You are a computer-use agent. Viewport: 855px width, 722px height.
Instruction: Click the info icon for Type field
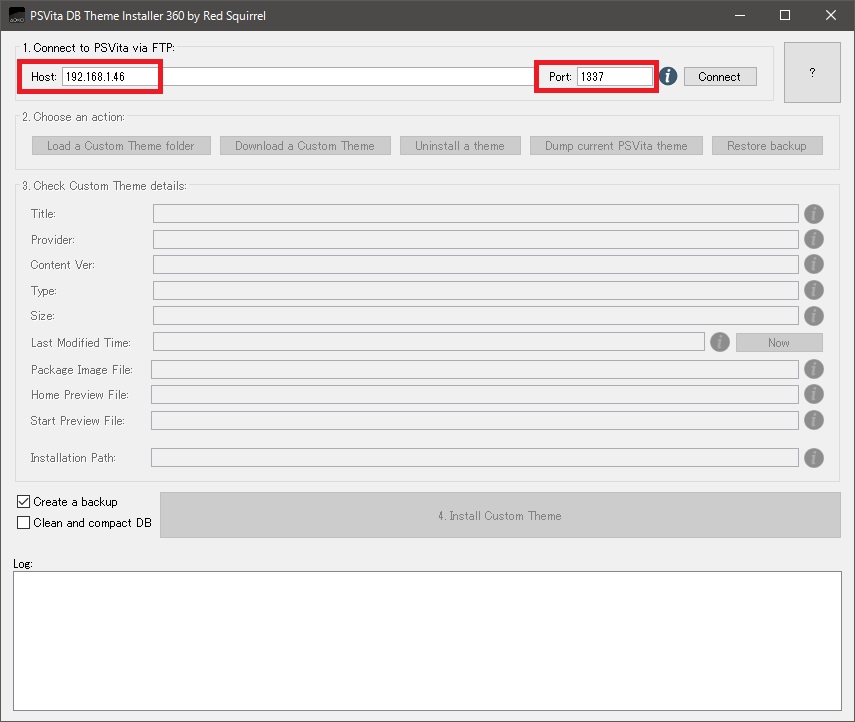click(814, 290)
